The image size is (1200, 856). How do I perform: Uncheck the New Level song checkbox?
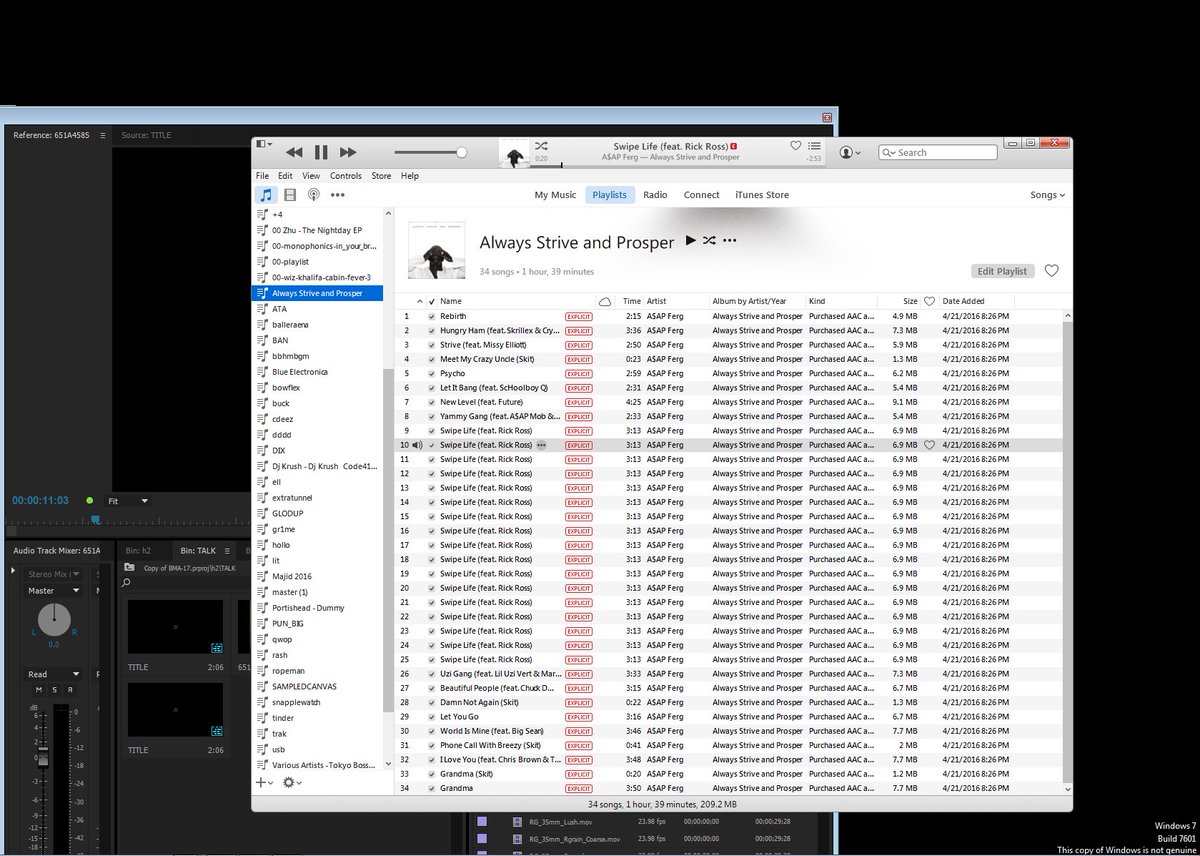point(431,402)
